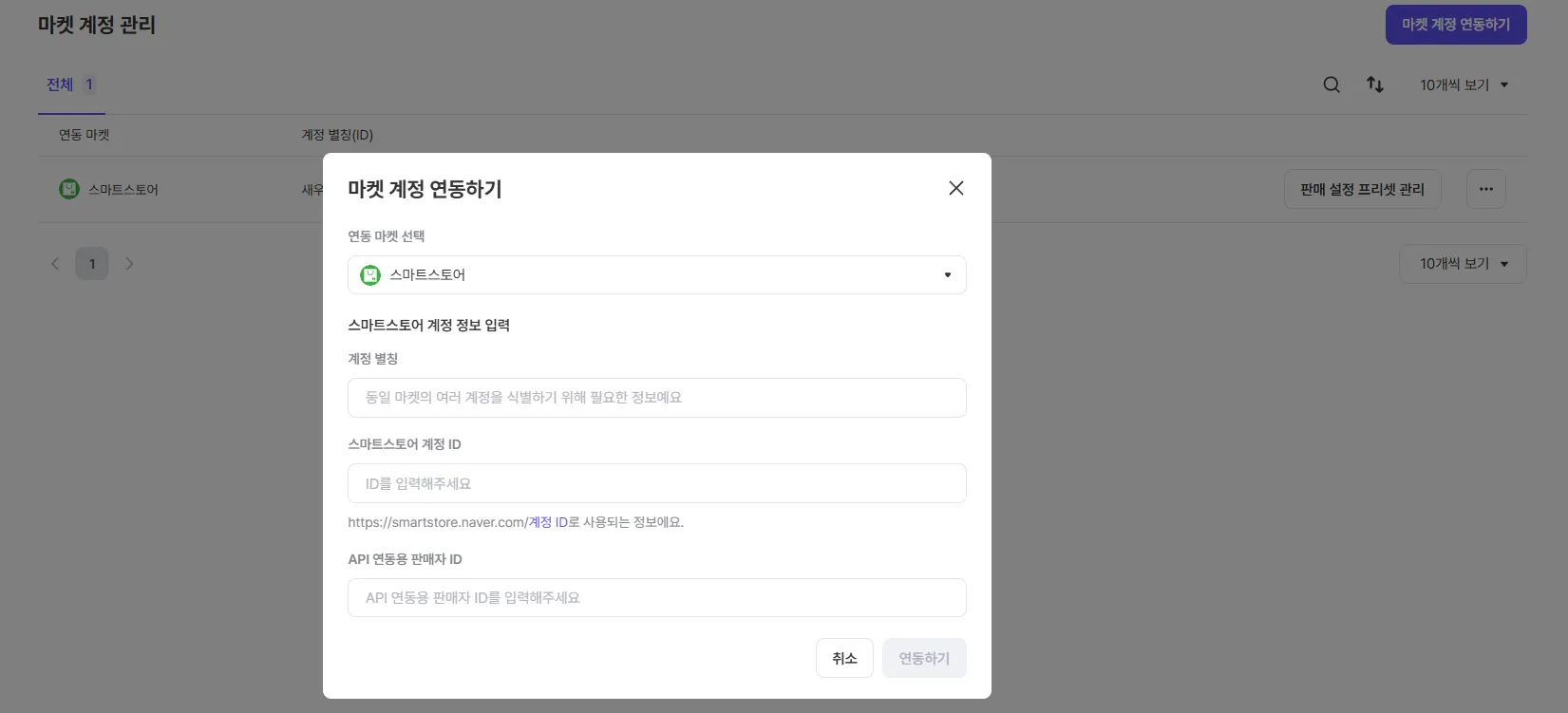Open 판매 설정 프리셋 관리
1568x713 pixels.
click(1362, 189)
